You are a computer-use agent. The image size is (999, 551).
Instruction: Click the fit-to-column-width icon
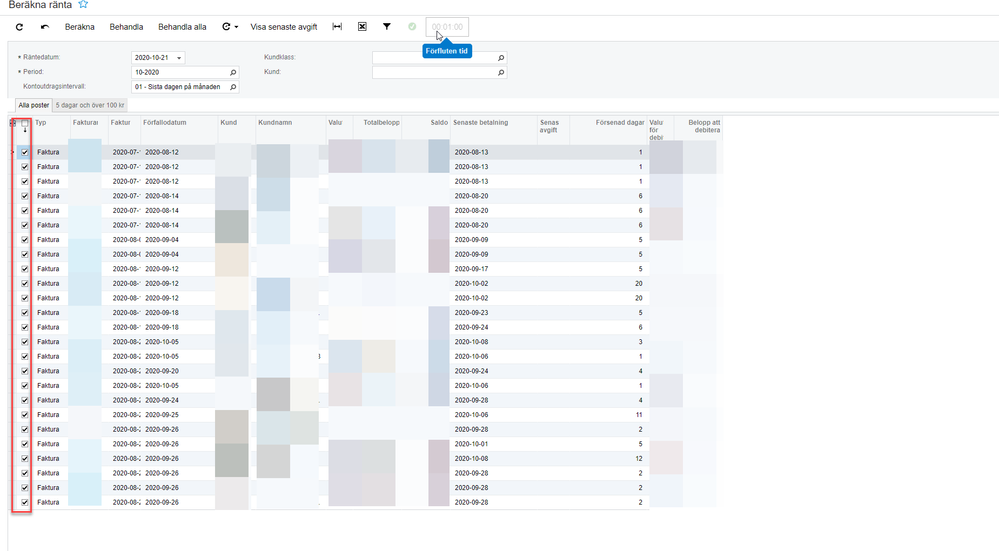click(x=337, y=27)
